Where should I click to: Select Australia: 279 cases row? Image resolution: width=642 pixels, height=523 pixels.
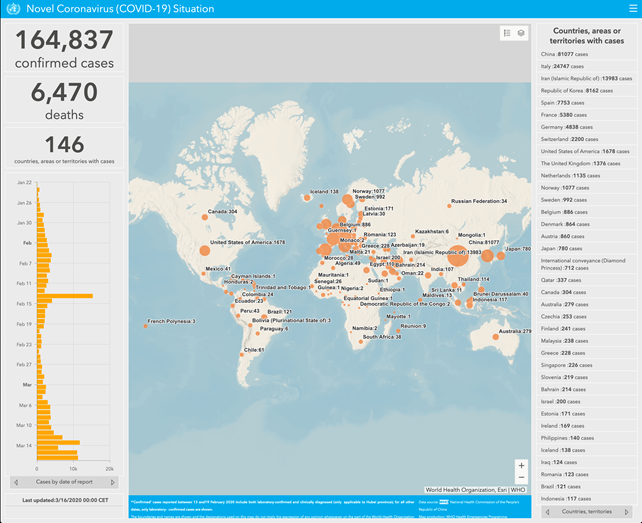pos(587,304)
